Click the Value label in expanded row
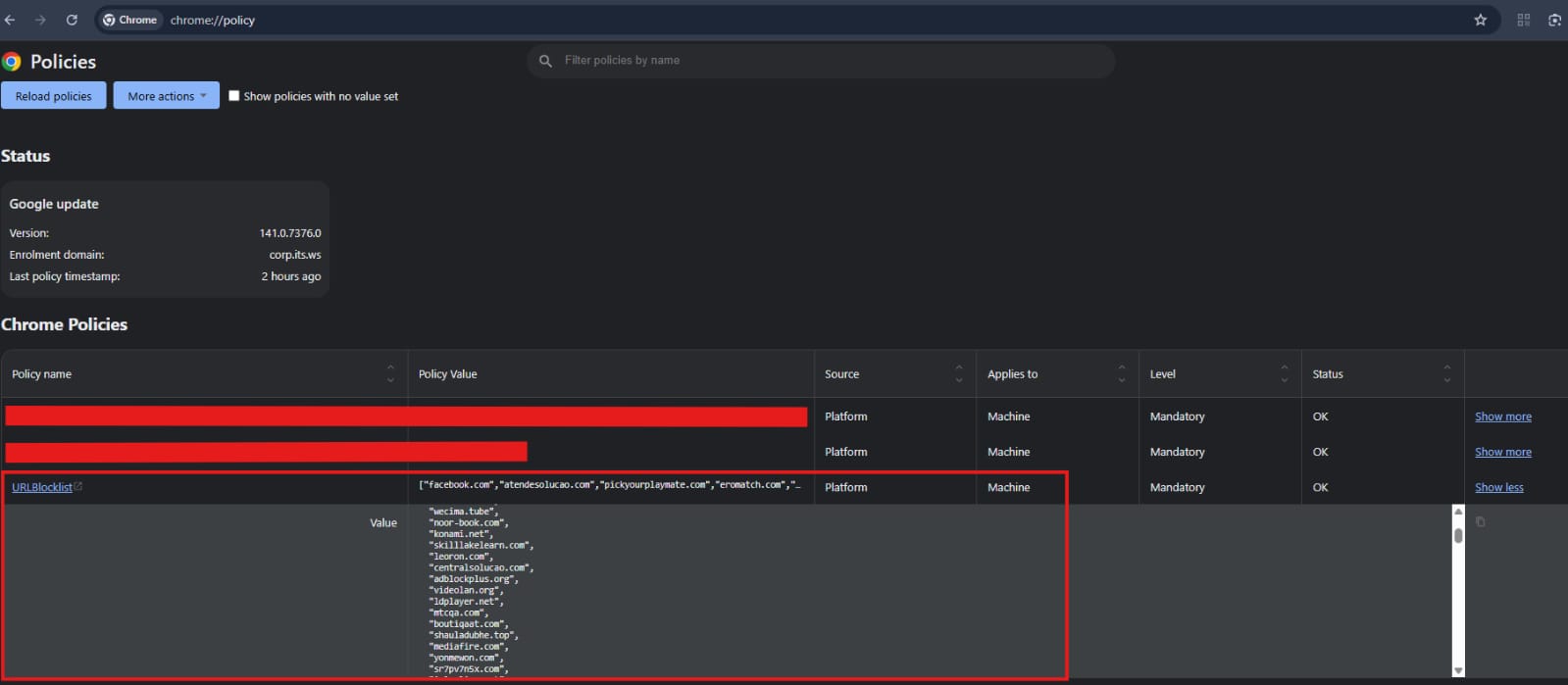The image size is (1568, 685). [383, 523]
